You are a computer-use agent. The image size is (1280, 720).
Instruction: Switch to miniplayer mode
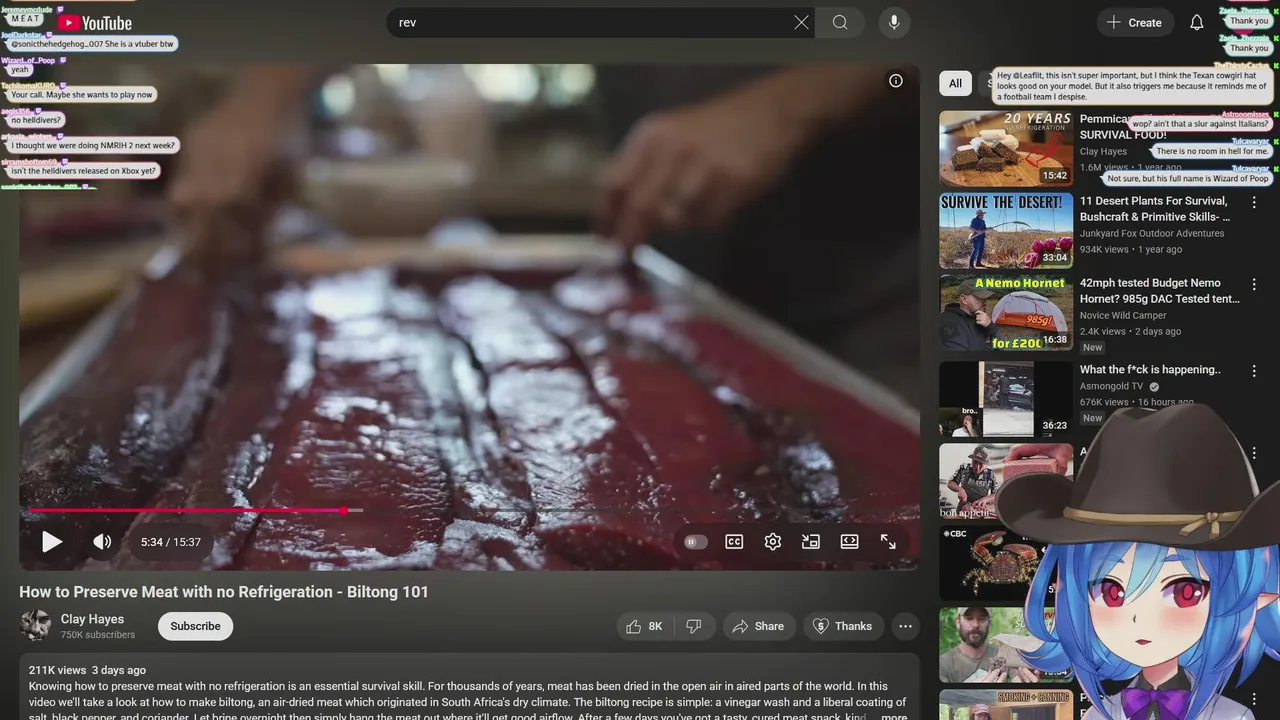(x=811, y=542)
